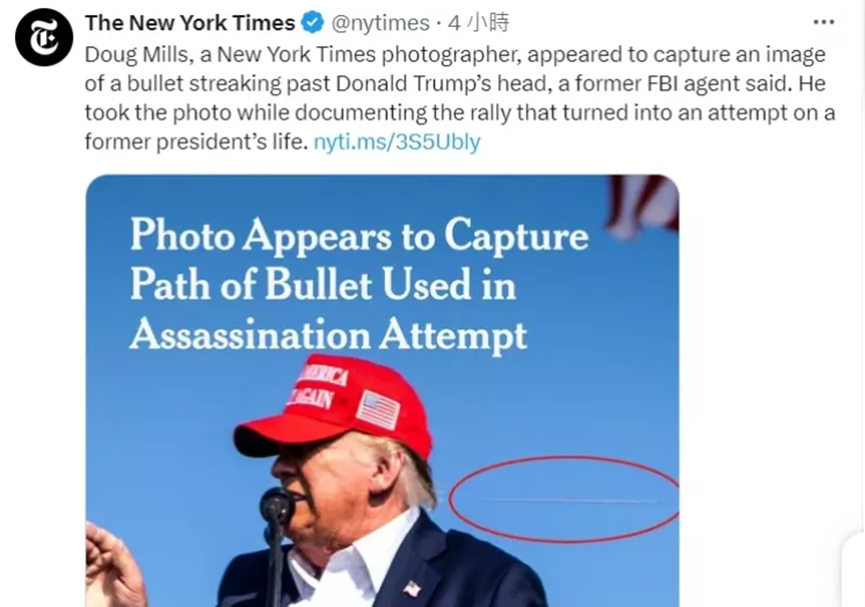Click the 'Photo Appears to Capture' headline
865x607 pixels.
[359, 236]
